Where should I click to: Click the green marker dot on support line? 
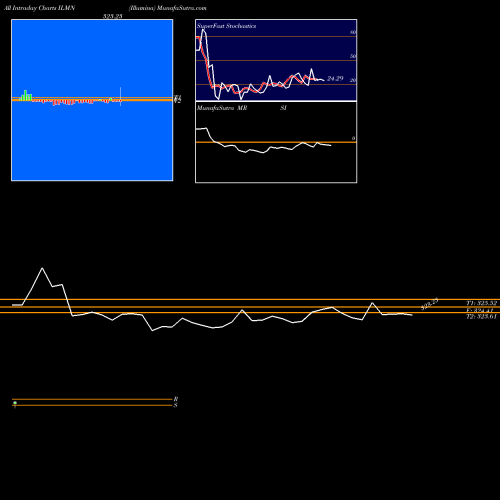point(15,403)
